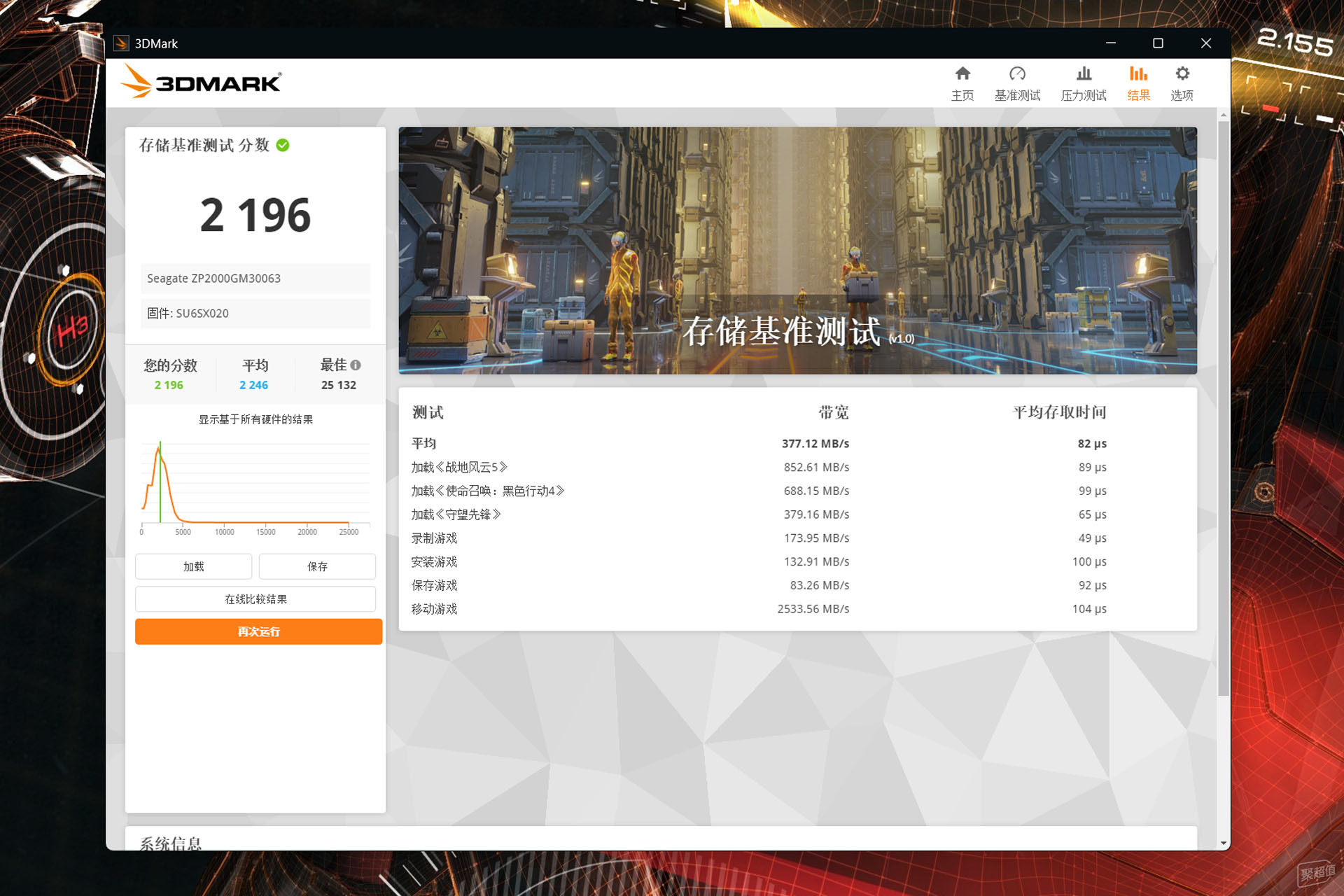Click the 加载《使命召唤：黑色行动4》 row

pyautogui.click(x=759, y=491)
